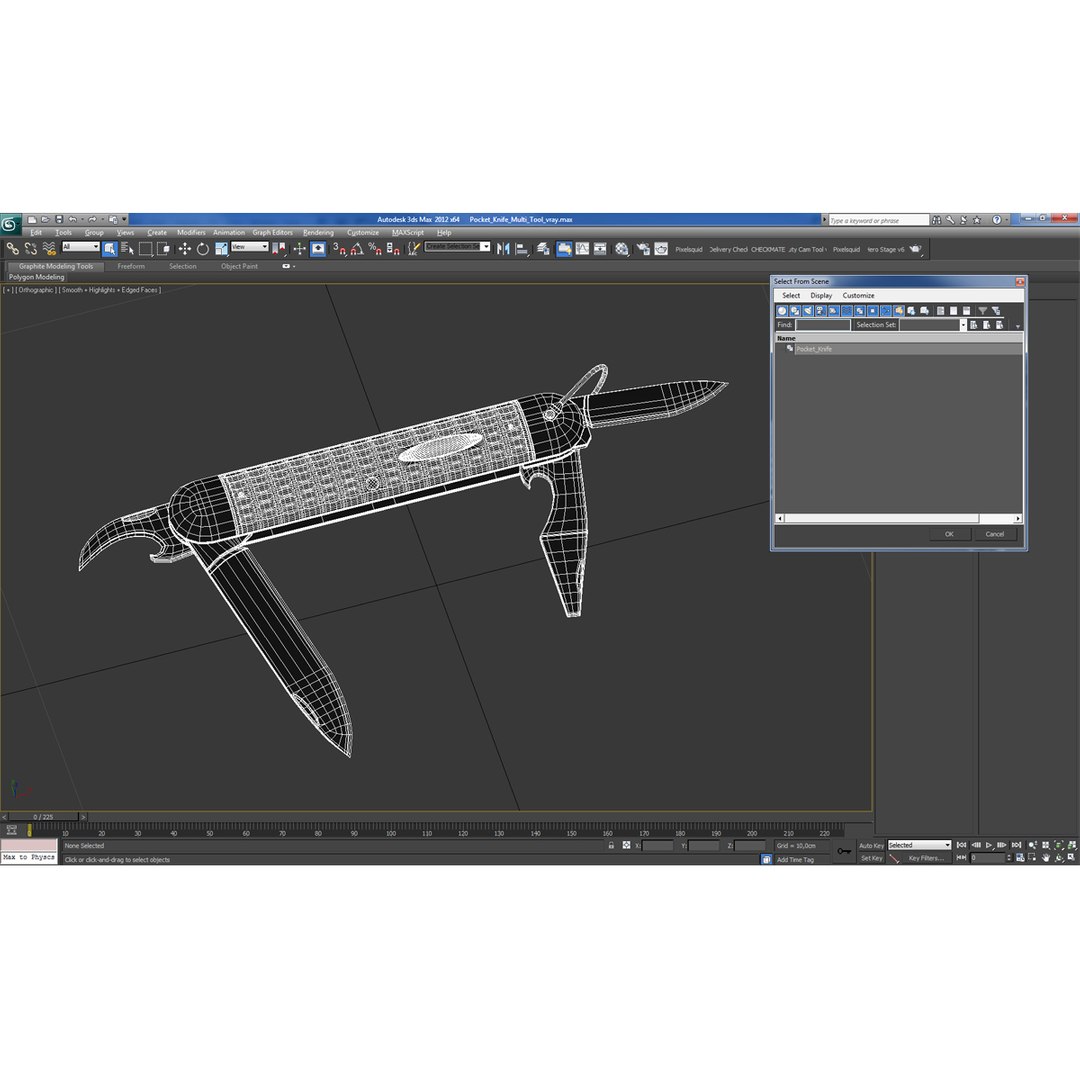Open reference coordinate 'View' dropdown
Image resolution: width=1080 pixels, height=1080 pixels.
click(249, 247)
